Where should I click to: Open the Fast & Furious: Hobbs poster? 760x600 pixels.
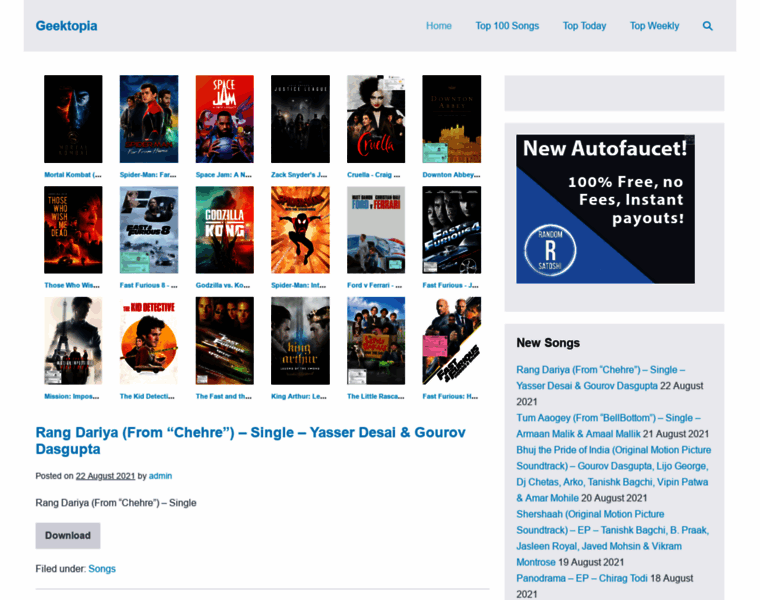coord(451,341)
